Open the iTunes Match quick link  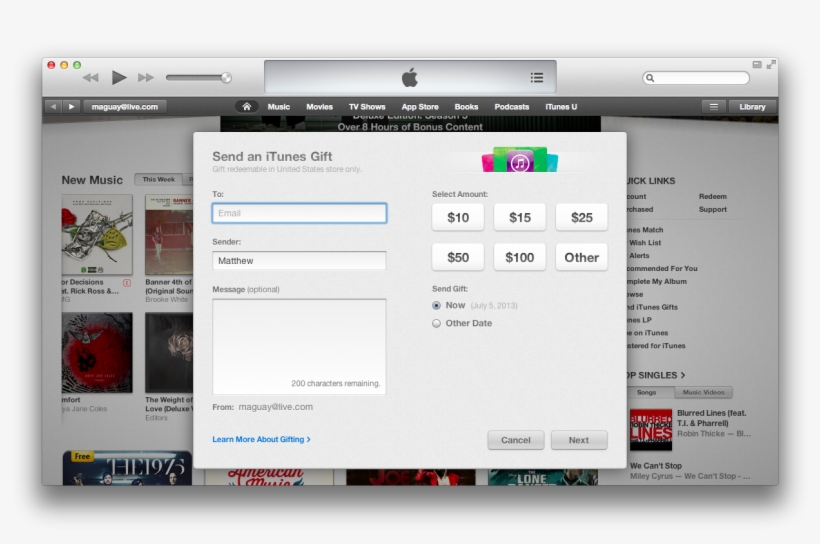pos(645,230)
